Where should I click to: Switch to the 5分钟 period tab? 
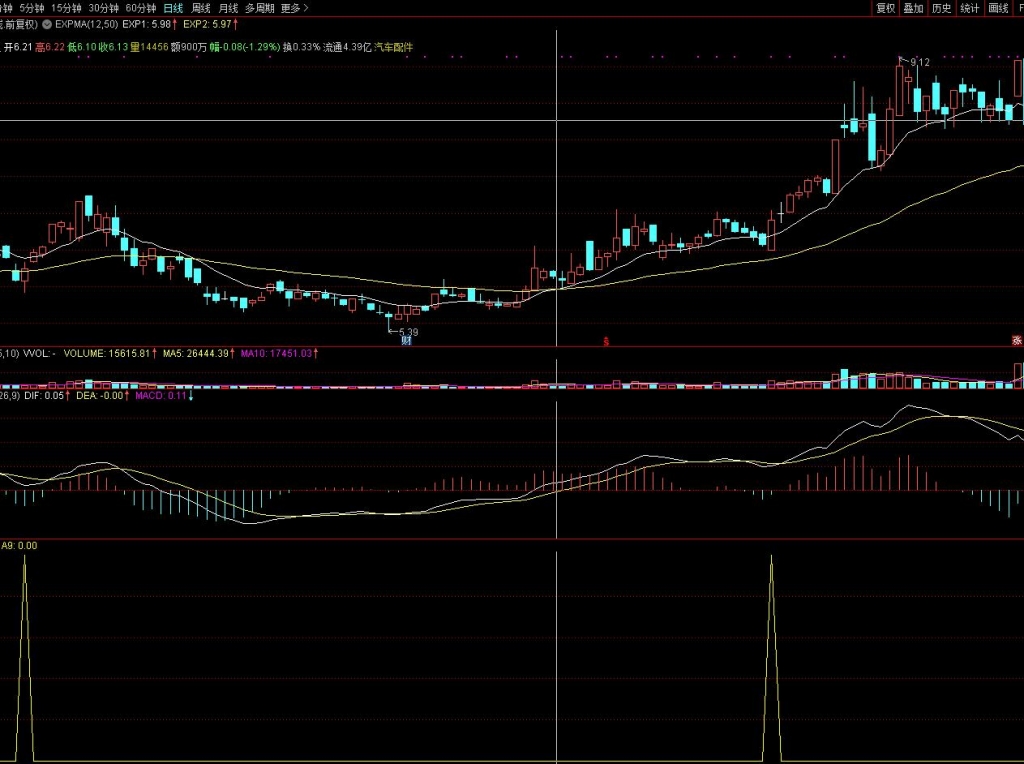tap(31, 8)
